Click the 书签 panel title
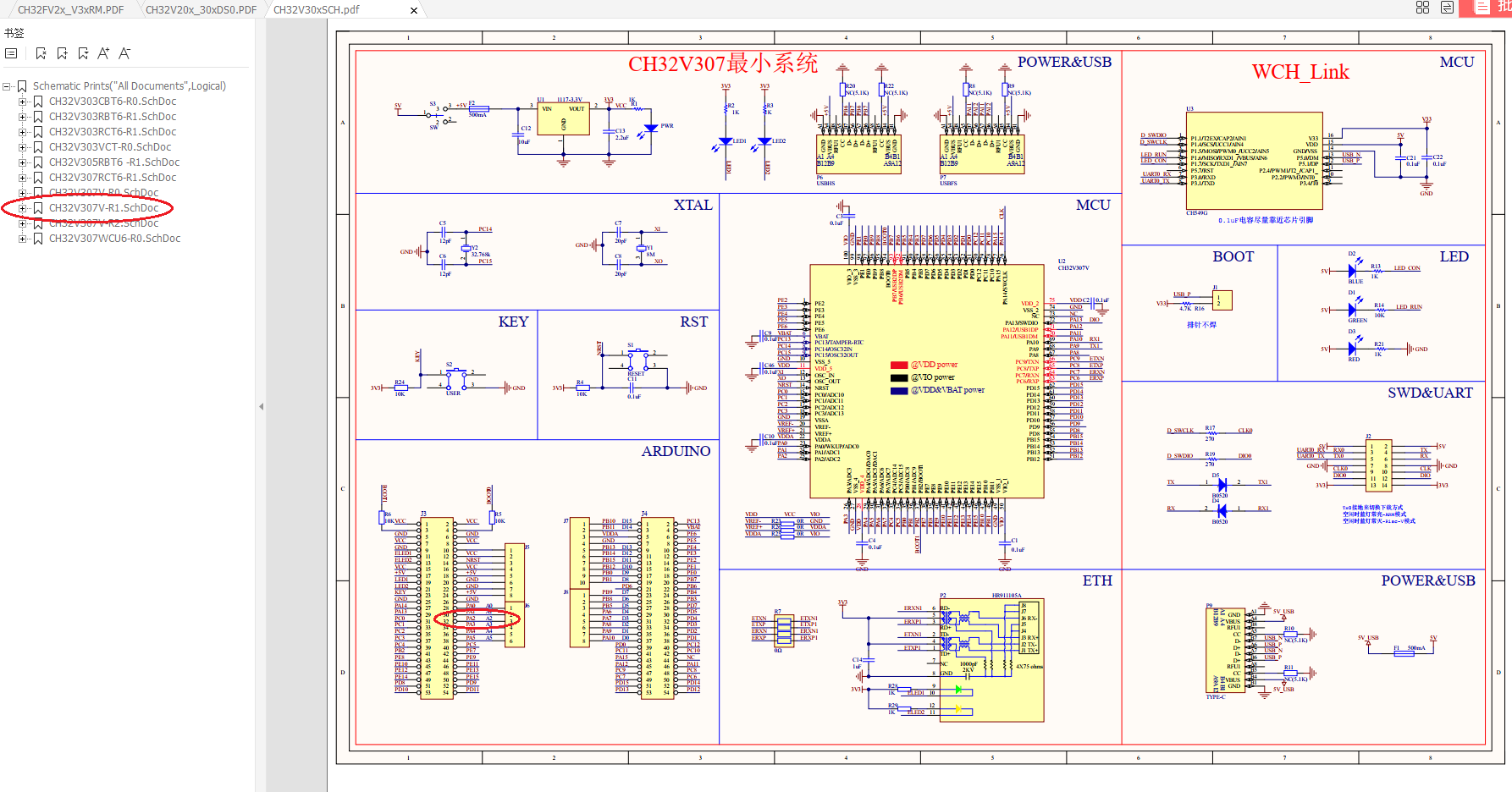The height and width of the screenshot is (792, 1512). click(14, 34)
